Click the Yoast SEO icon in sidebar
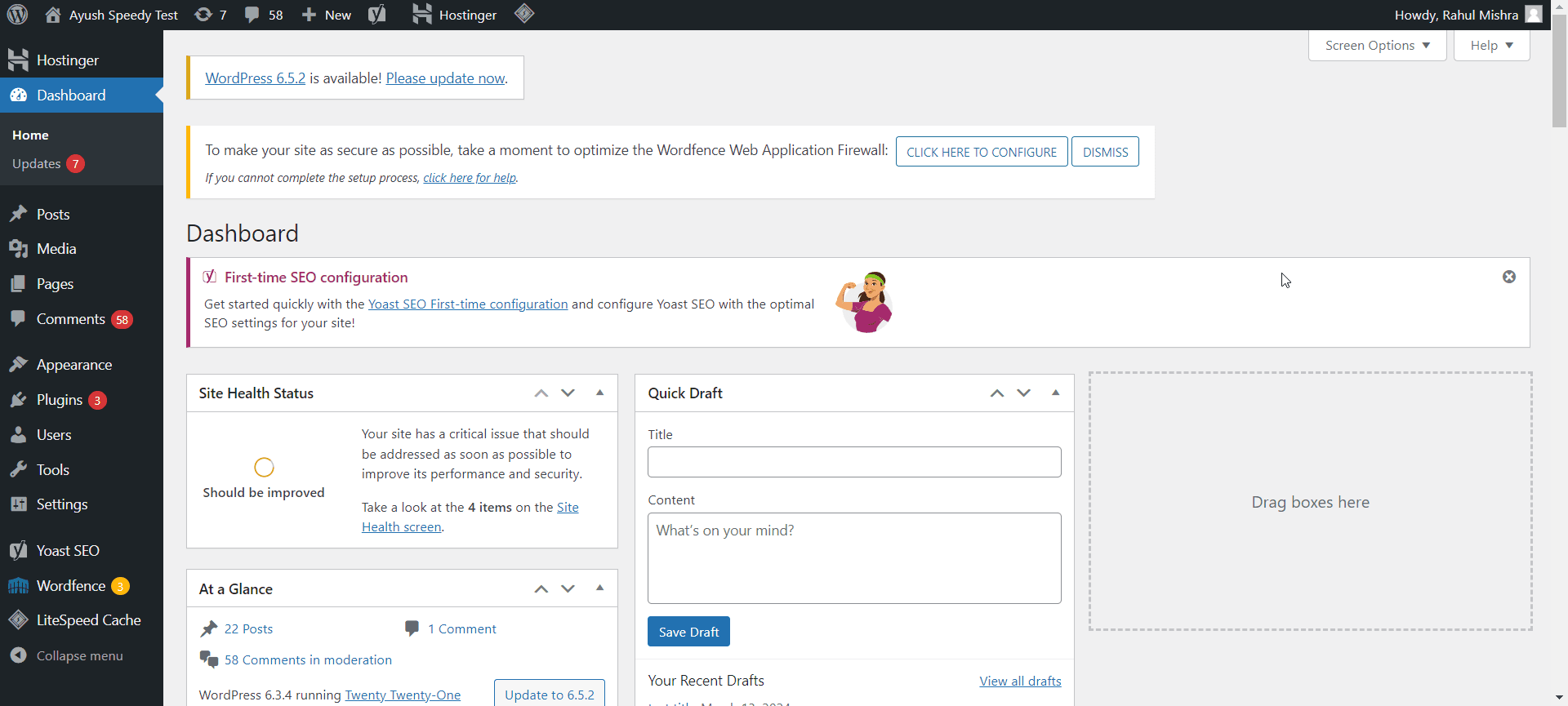The width and height of the screenshot is (1568, 706). point(18,551)
